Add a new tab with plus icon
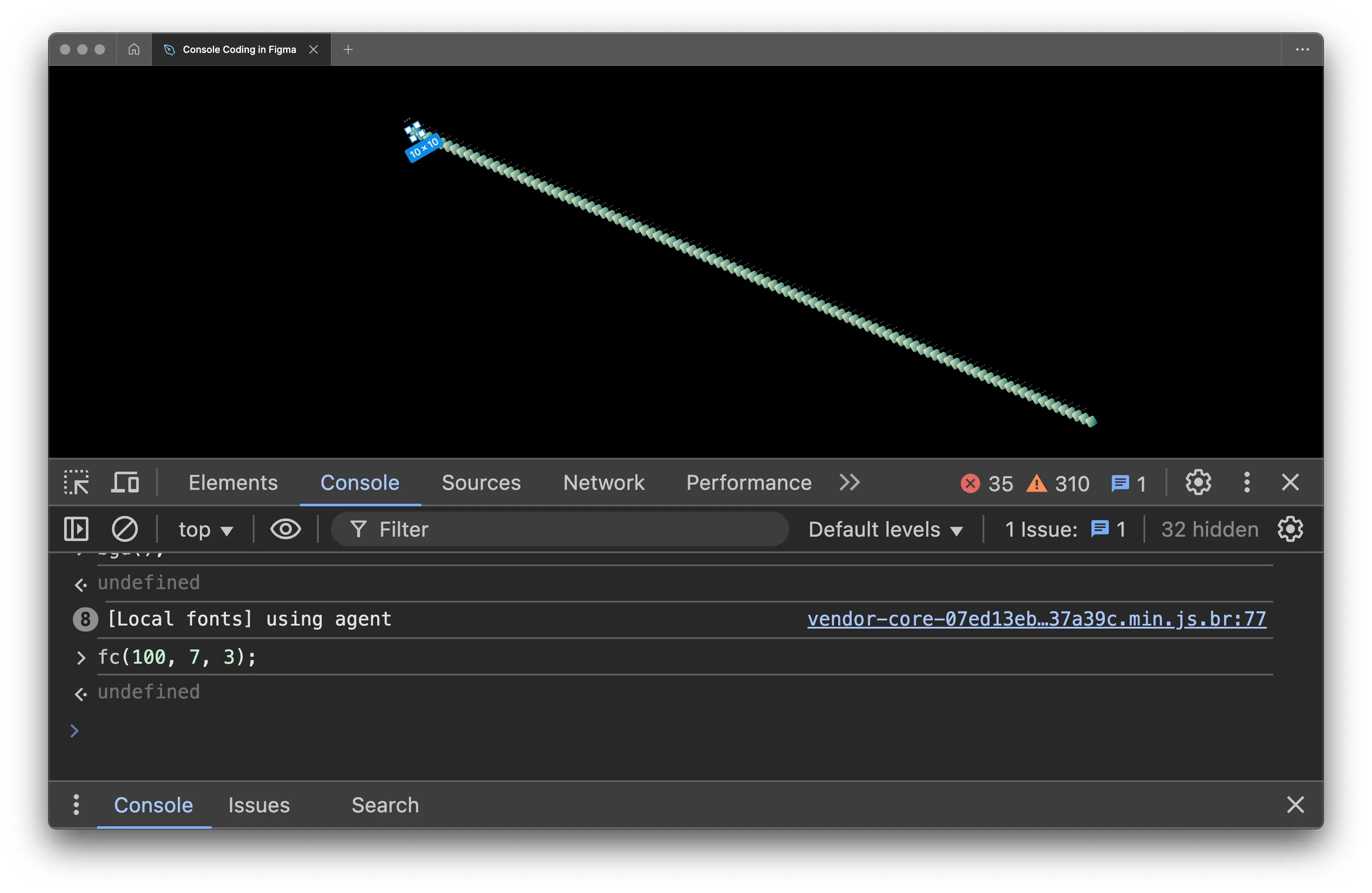The width and height of the screenshot is (1372, 893). pyautogui.click(x=348, y=49)
